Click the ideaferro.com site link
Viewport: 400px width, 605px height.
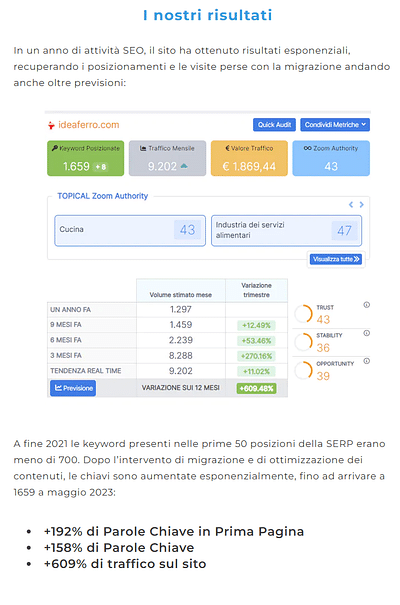(89, 125)
